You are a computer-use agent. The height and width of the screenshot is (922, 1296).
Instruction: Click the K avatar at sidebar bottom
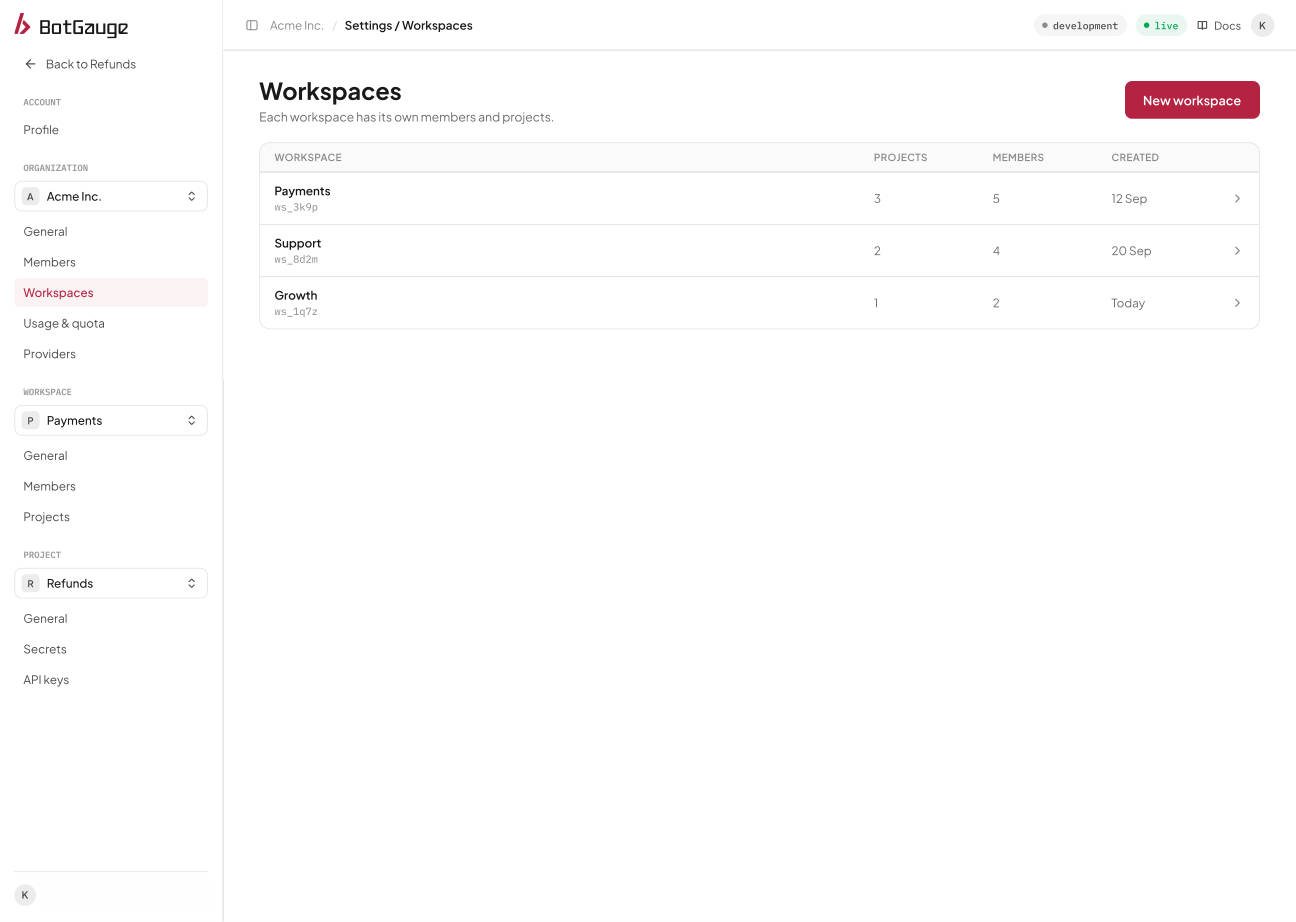(25, 895)
